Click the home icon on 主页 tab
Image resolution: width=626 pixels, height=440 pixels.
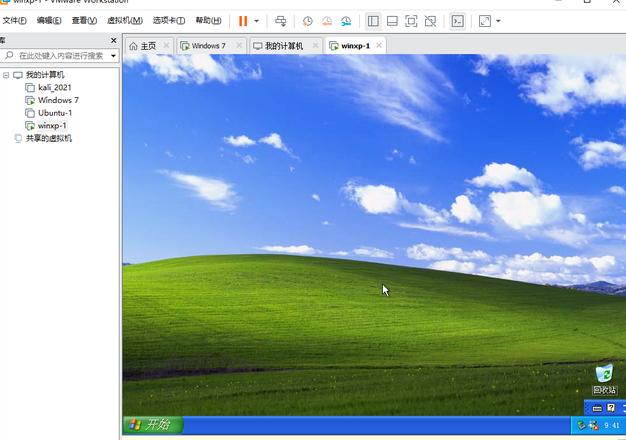(133, 46)
